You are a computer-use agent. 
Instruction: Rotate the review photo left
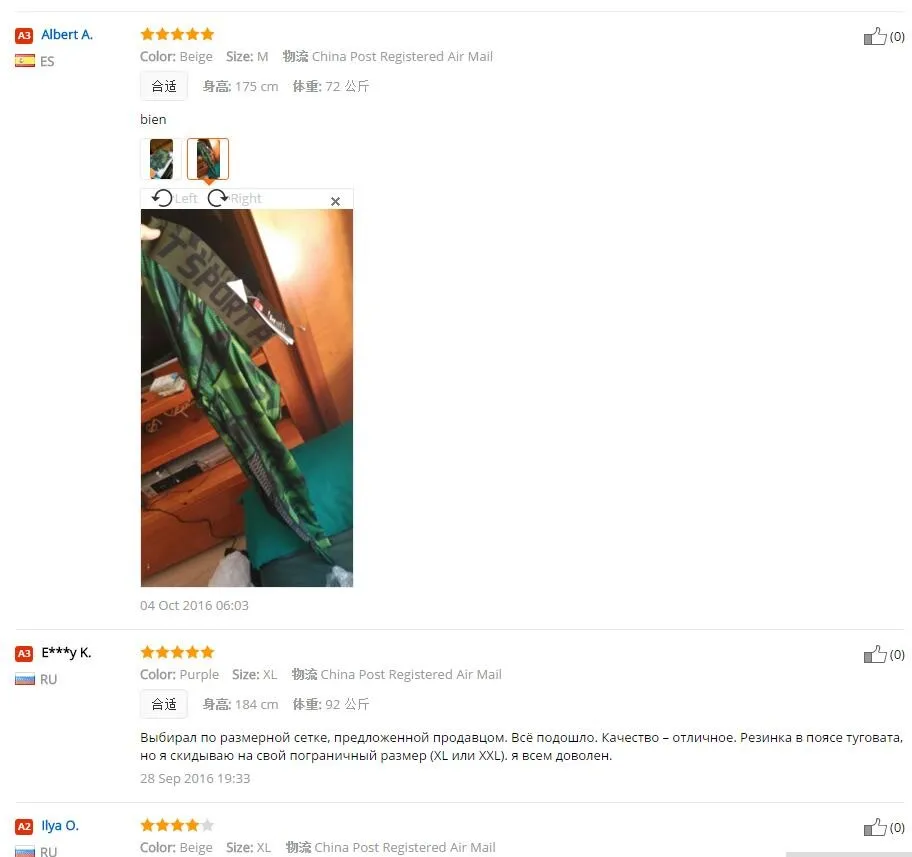(174, 198)
